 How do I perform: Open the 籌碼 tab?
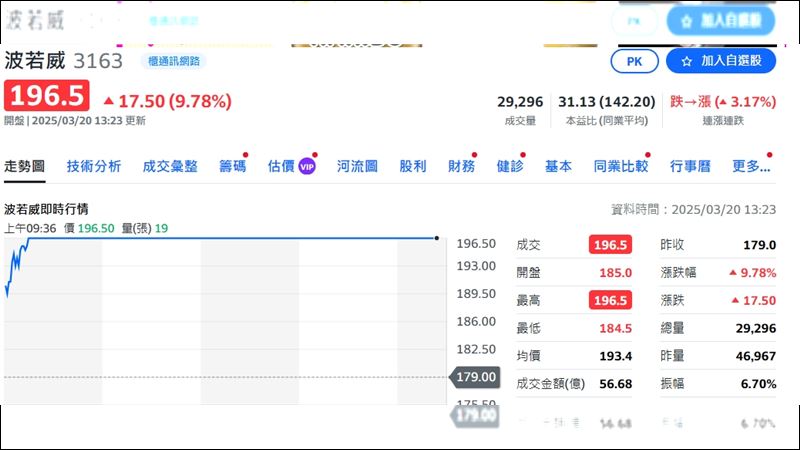tap(233, 166)
